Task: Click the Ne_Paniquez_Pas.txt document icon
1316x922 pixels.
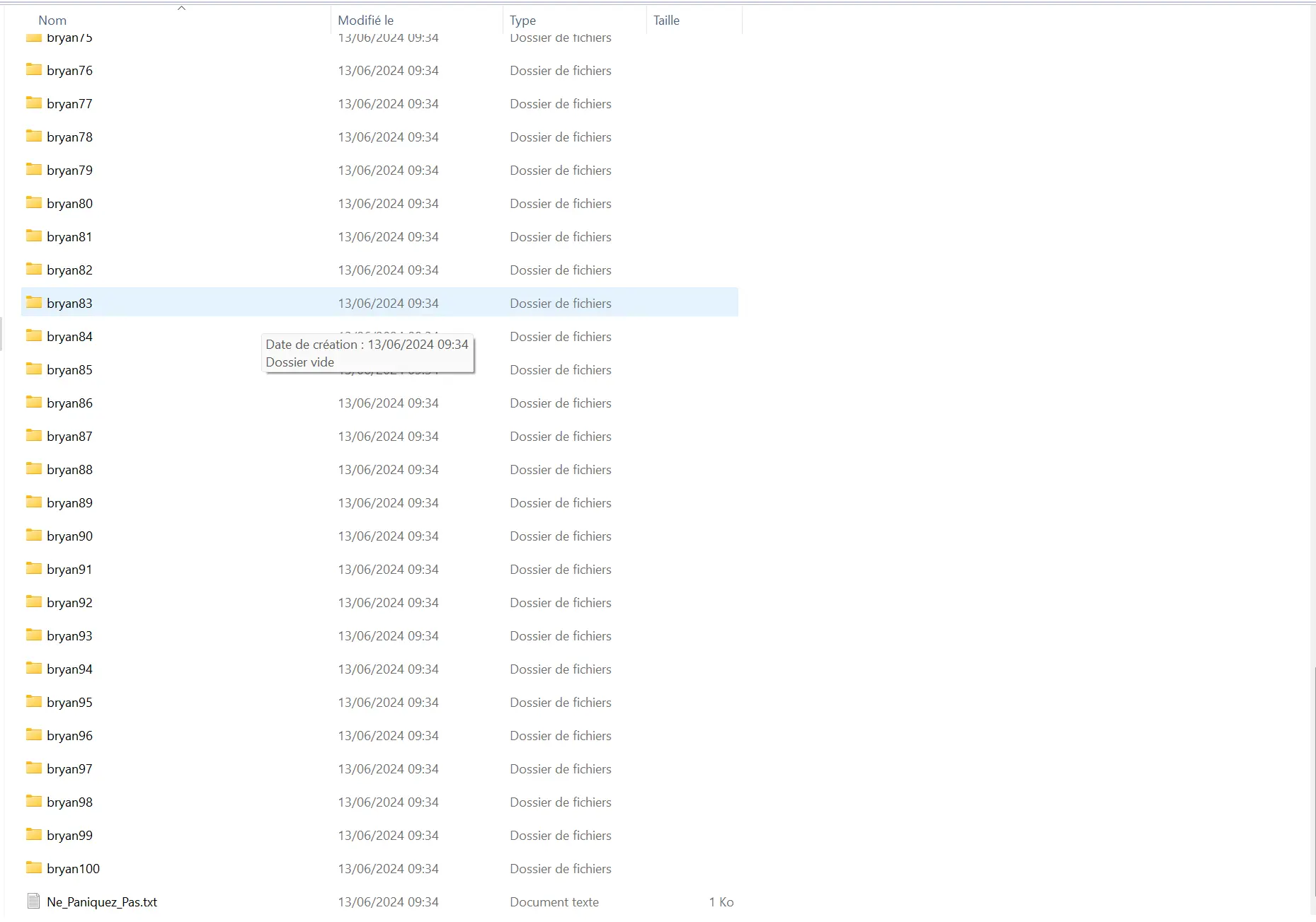Action: (x=33, y=901)
